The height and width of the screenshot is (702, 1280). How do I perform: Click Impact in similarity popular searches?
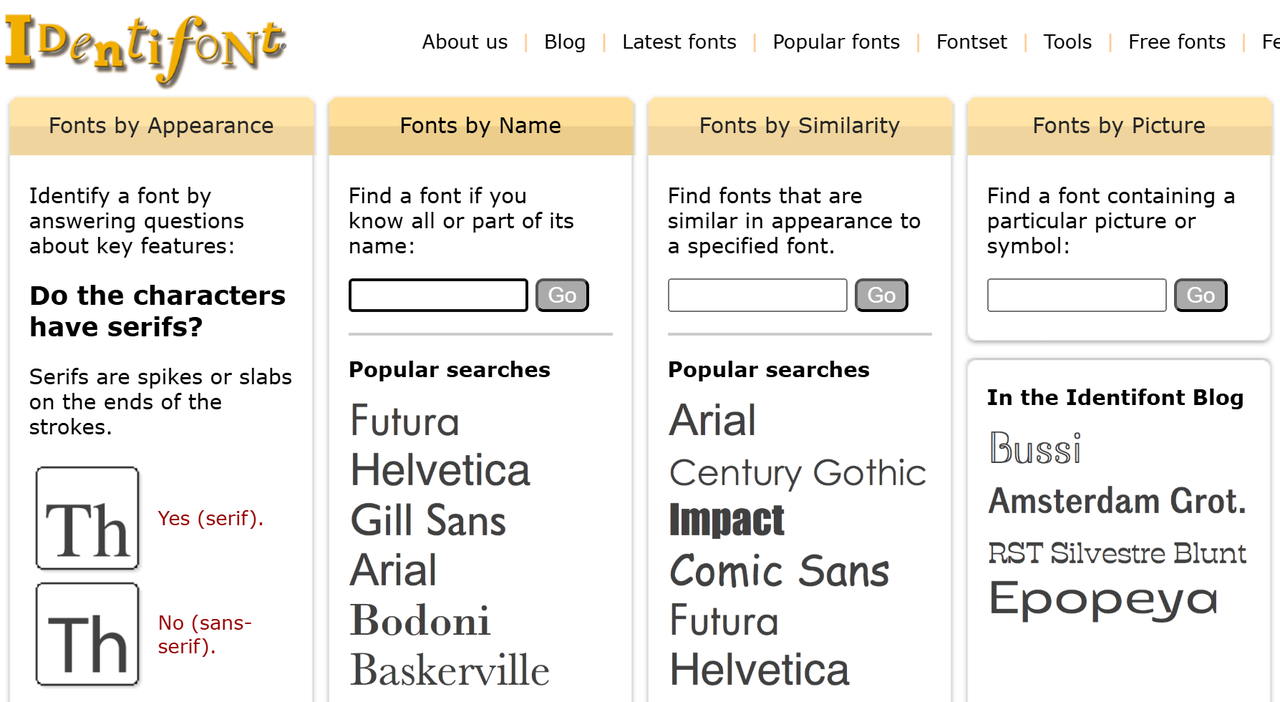click(727, 520)
